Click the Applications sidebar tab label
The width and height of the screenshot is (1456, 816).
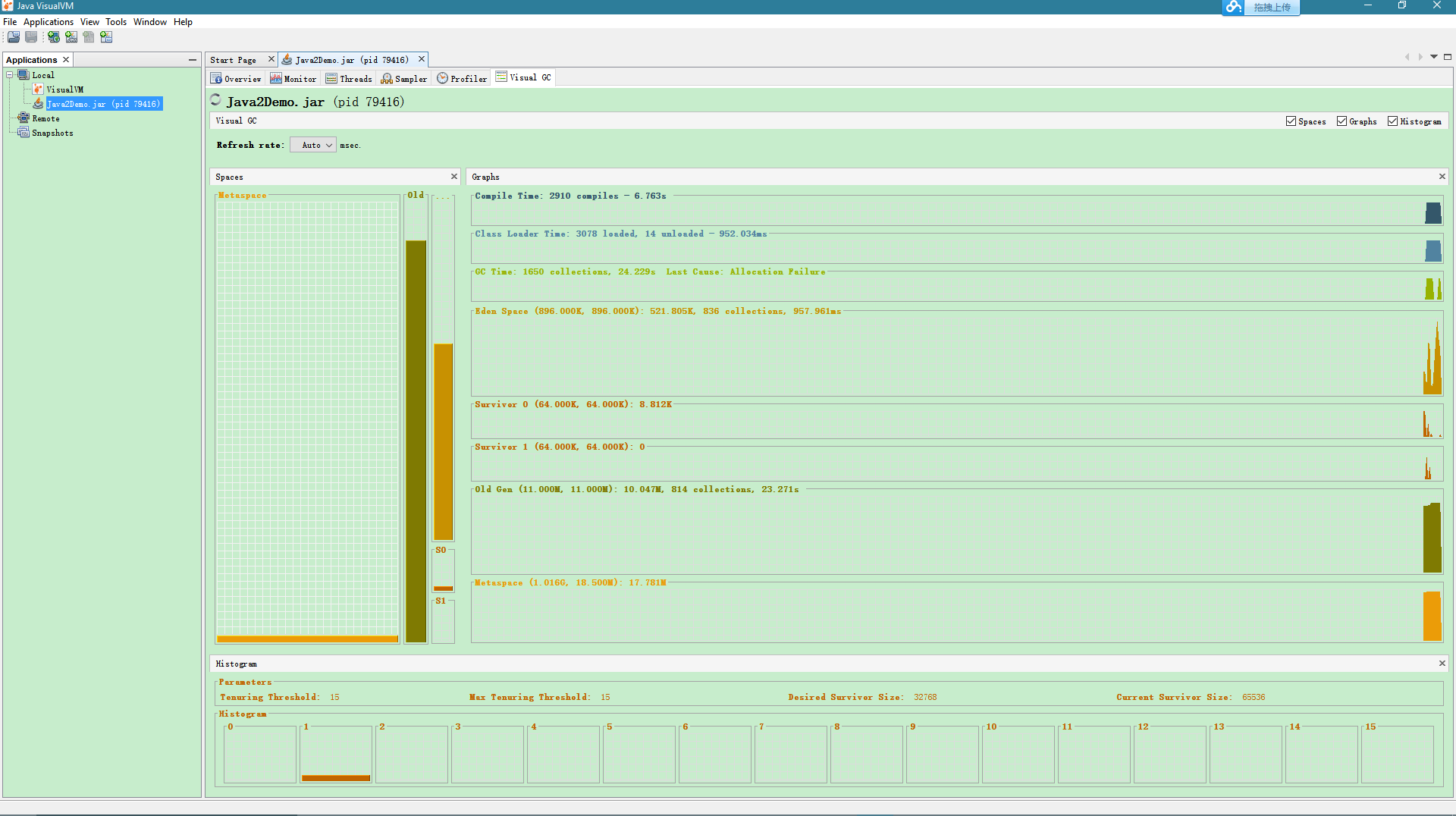pos(31,60)
